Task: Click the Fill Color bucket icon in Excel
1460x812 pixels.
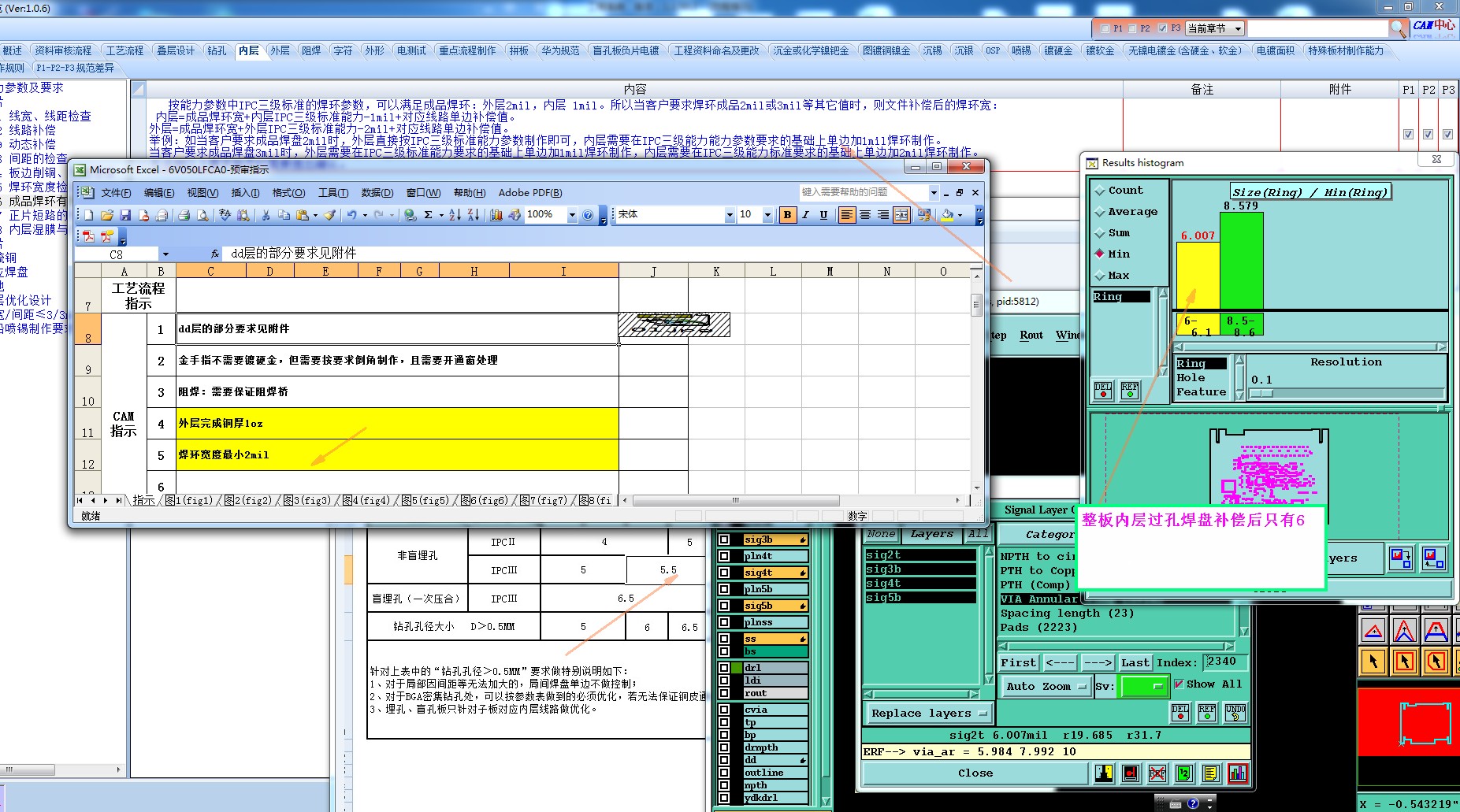Action: coord(947,215)
